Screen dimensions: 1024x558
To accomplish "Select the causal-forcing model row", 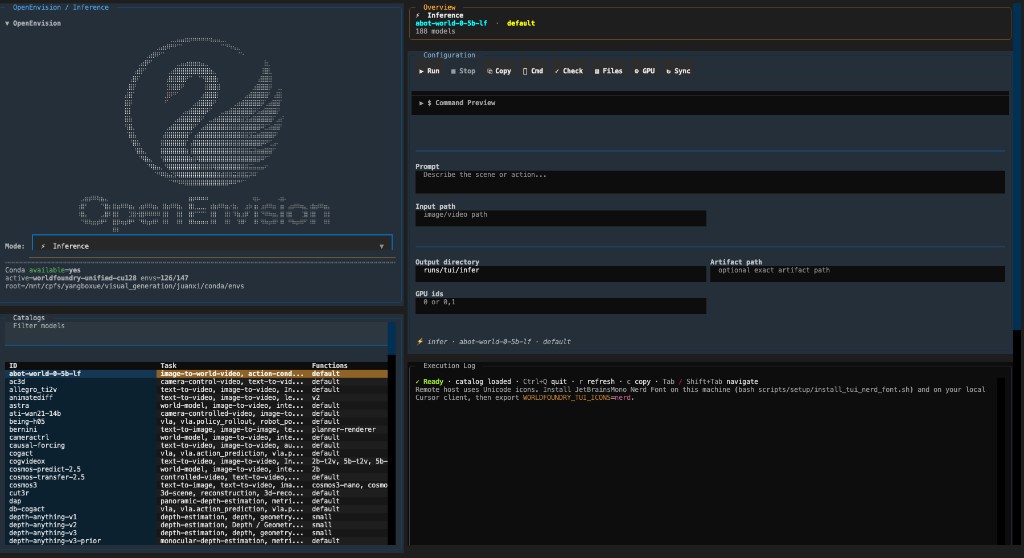I will pyautogui.click(x=196, y=446).
